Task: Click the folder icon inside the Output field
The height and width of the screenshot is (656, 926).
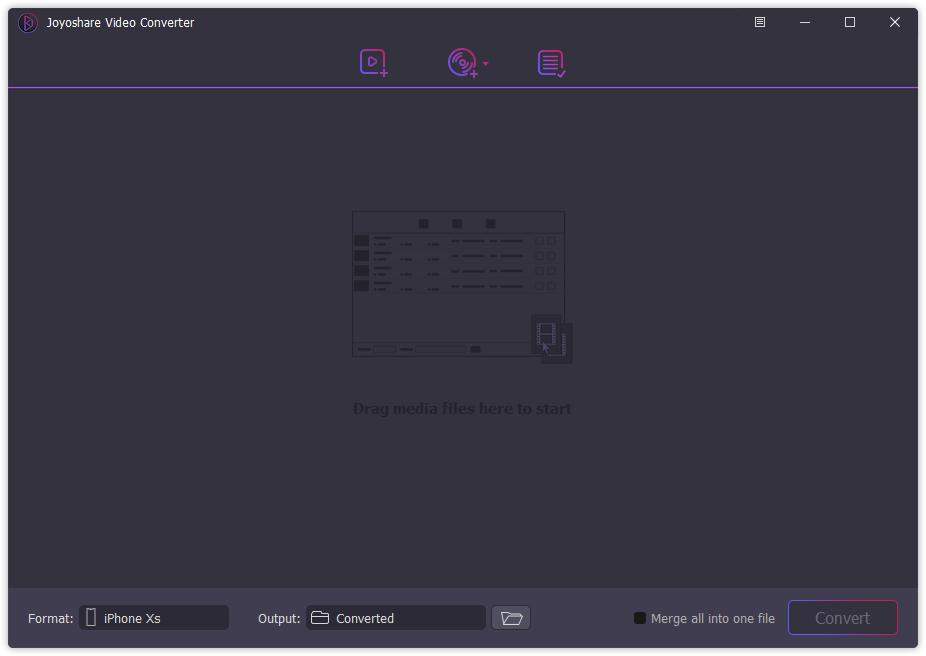Action: point(318,617)
